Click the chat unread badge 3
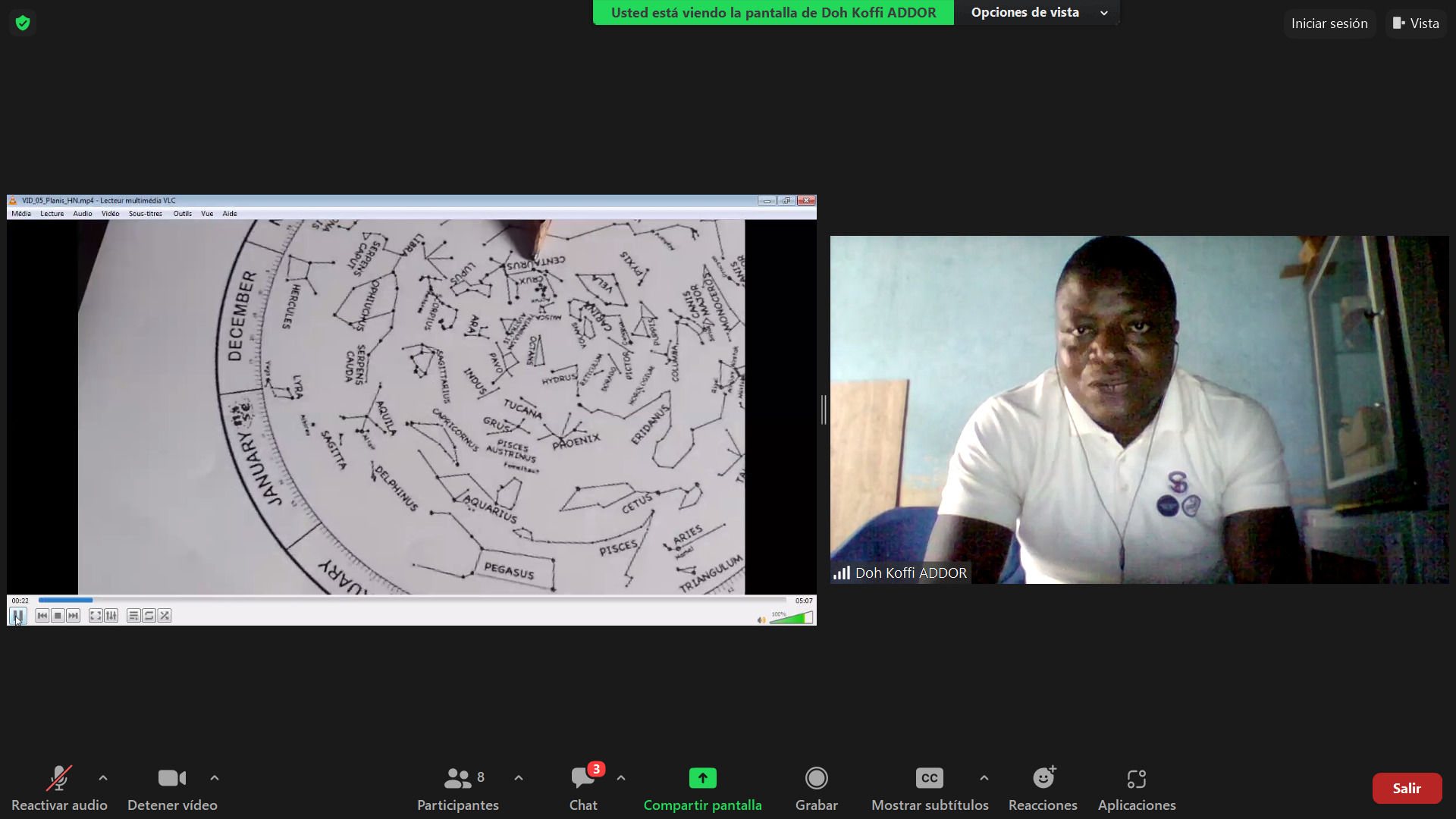 pyautogui.click(x=597, y=769)
